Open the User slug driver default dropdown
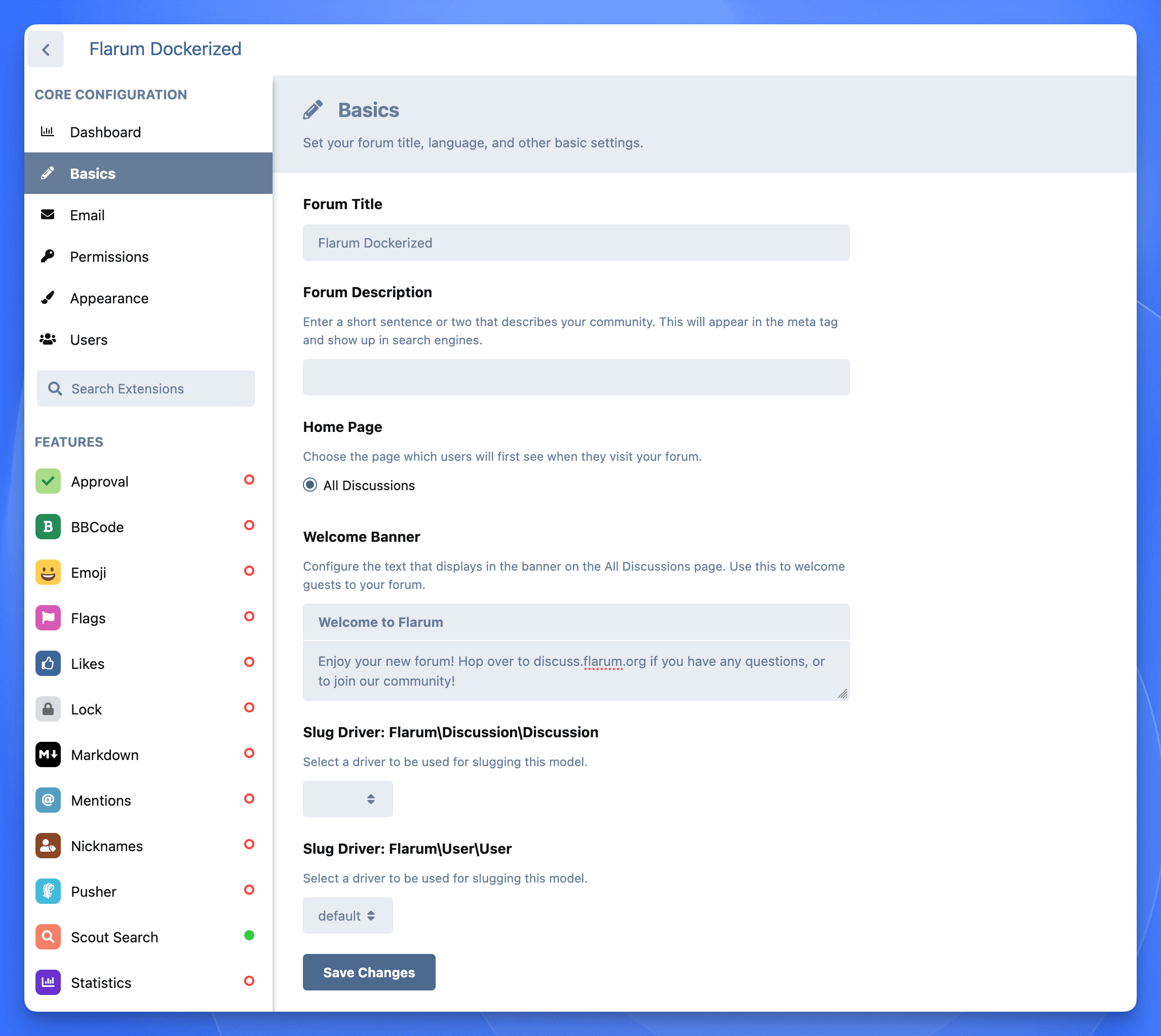This screenshot has width=1161, height=1036. pyautogui.click(x=347, y=915)
